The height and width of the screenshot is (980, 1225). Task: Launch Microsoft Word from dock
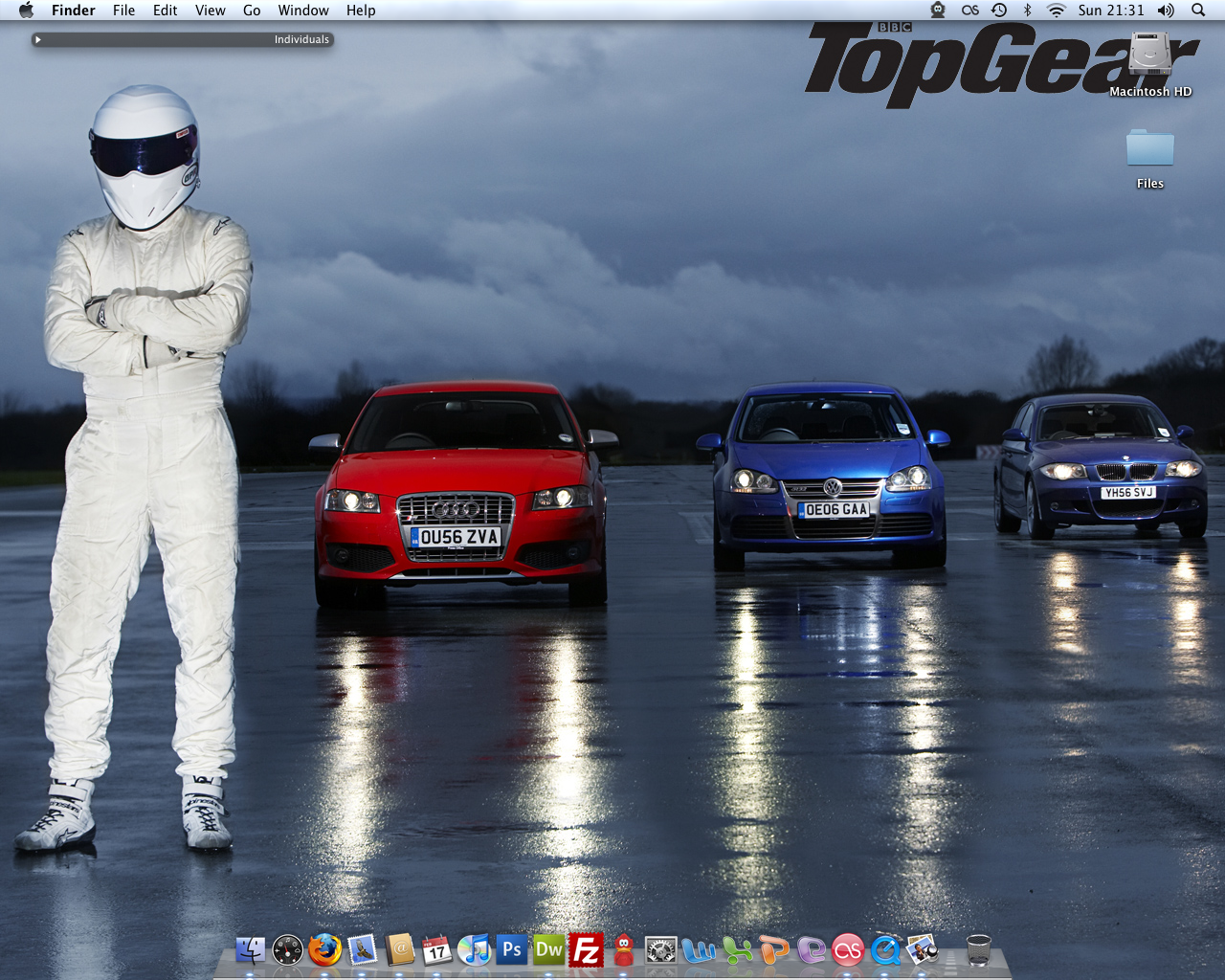coord(699,950)
